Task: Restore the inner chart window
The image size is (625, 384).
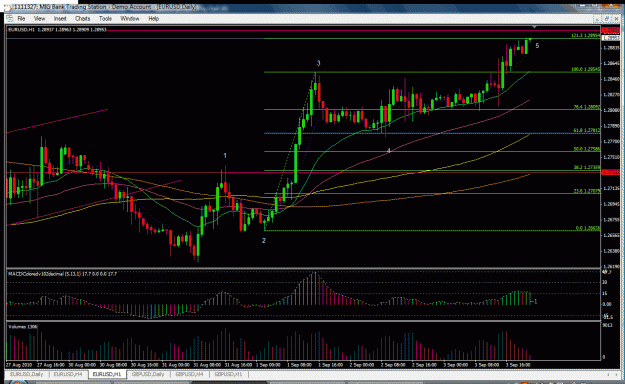Action: point(607,19)
